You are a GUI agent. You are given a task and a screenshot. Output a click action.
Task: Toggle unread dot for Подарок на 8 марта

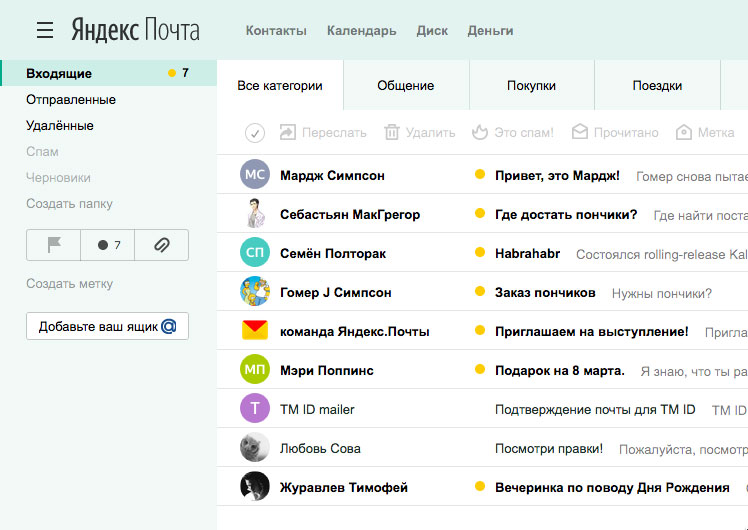(x=480, y=369)
